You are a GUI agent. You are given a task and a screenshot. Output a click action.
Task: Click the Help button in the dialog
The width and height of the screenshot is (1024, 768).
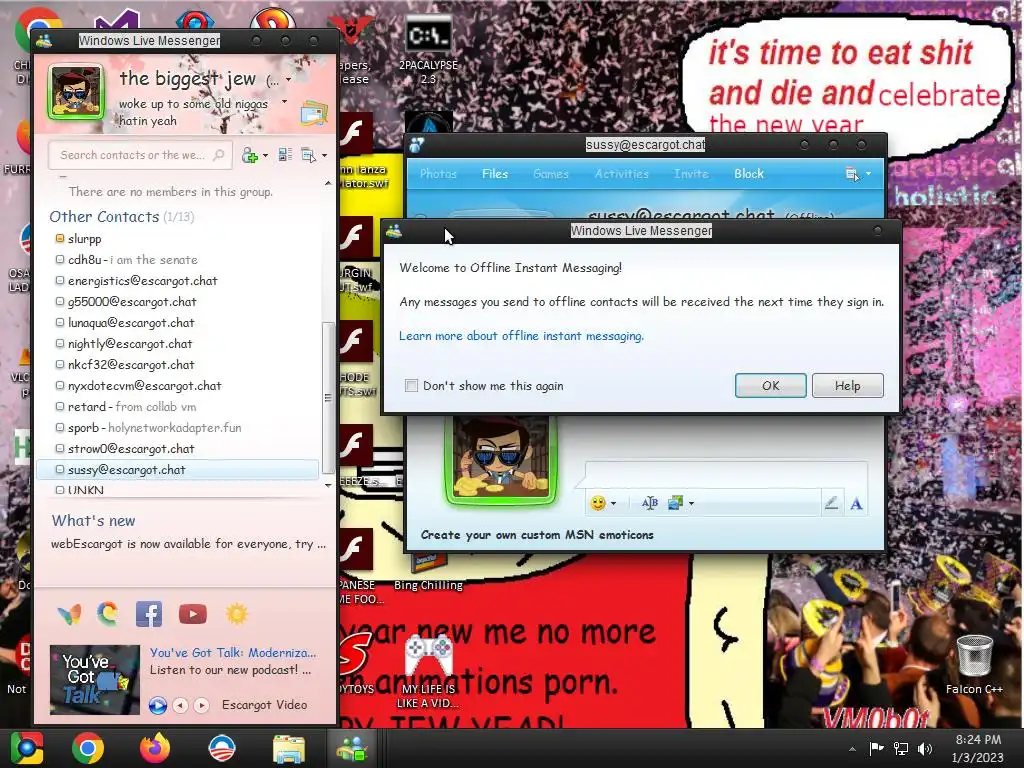848,385
